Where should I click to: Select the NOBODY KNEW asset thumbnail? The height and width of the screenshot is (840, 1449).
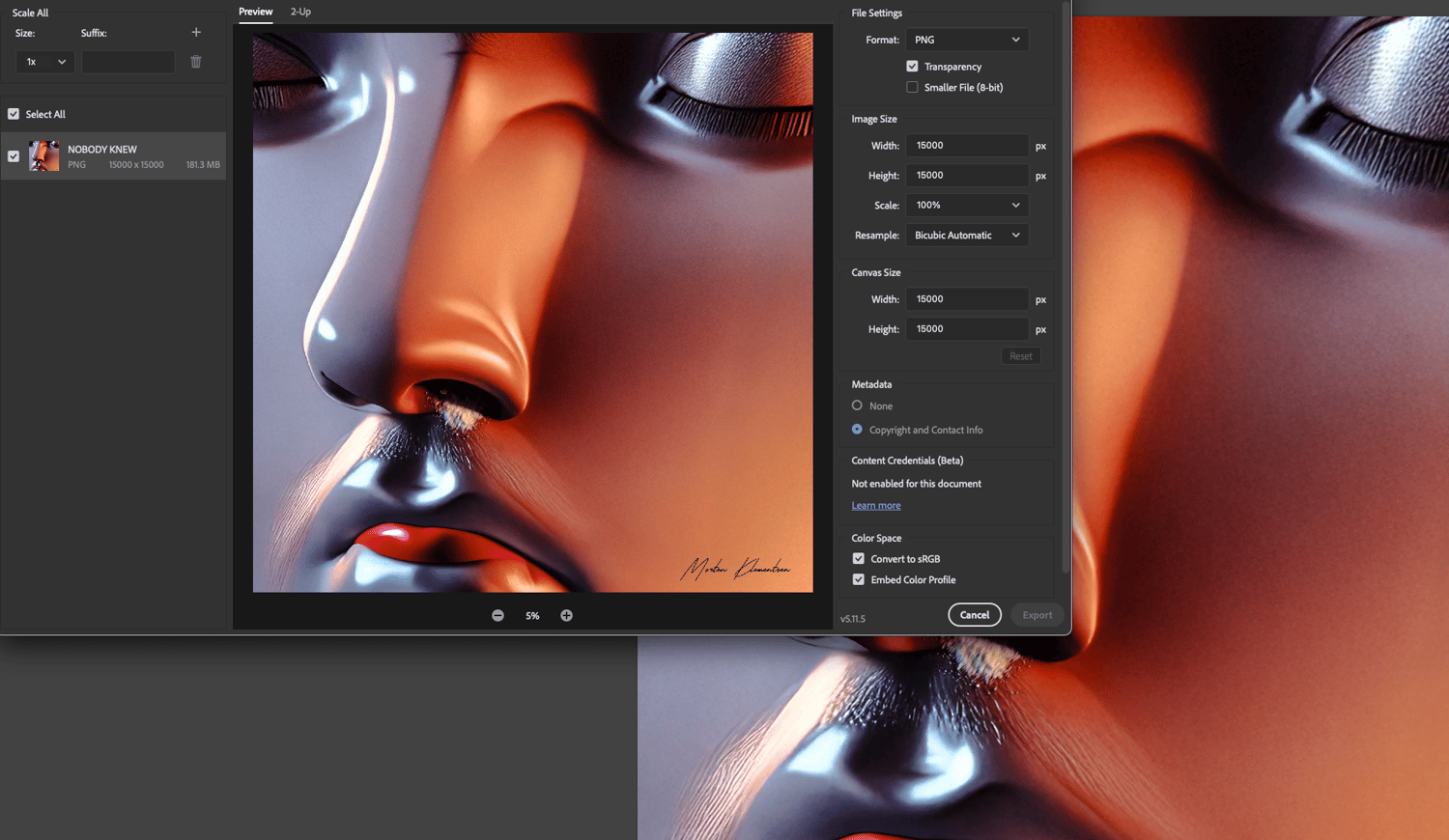pos(43,156)
